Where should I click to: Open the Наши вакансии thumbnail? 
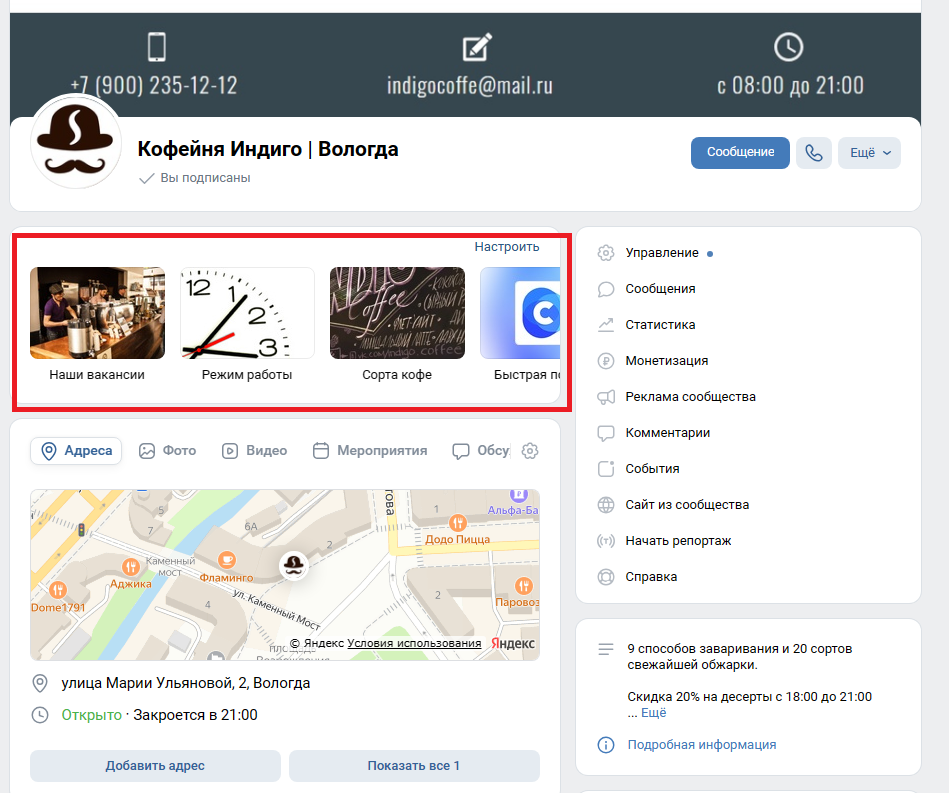click(97, 313)
